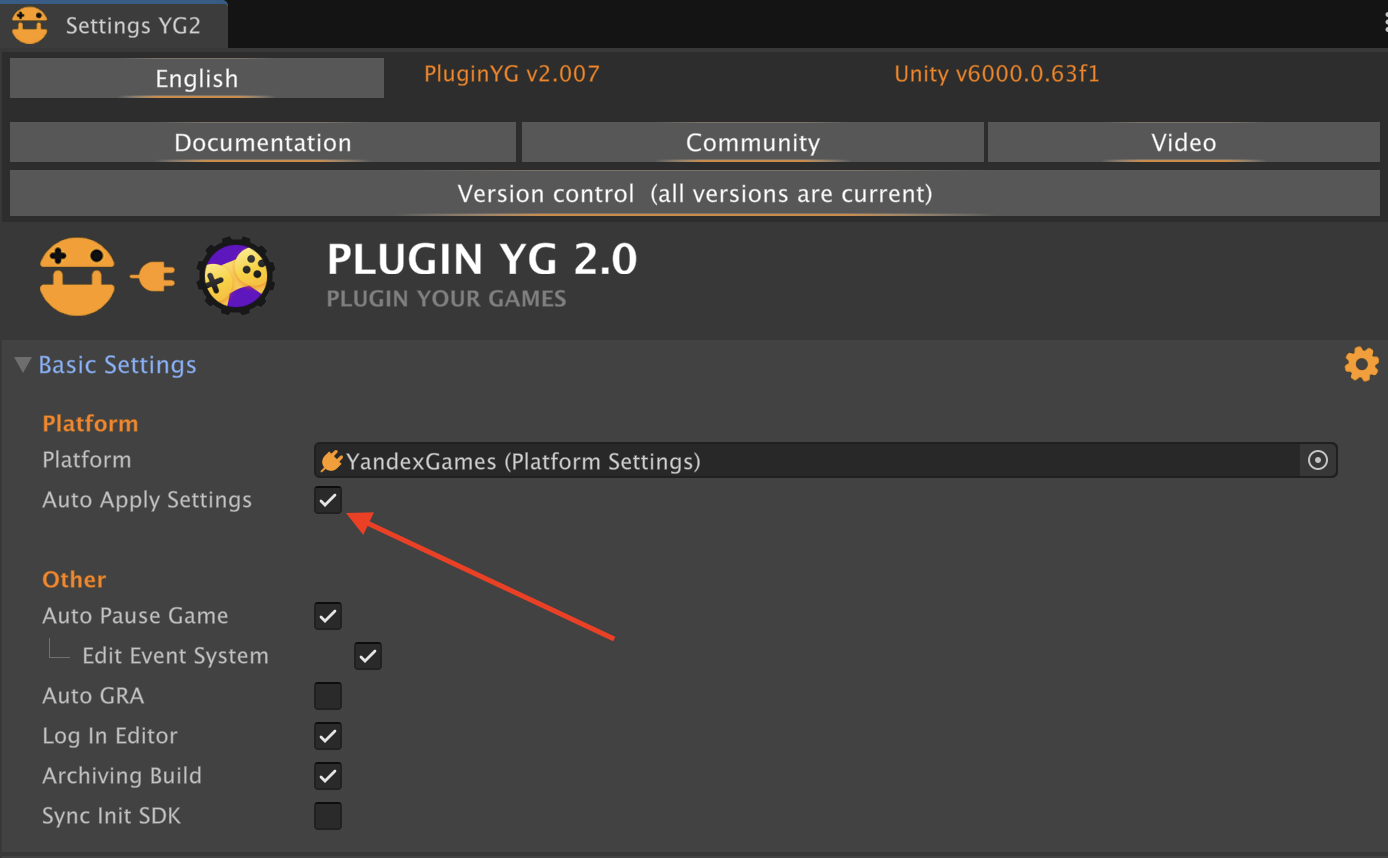This screenshot has width=1388, height=858.
Task: Open the Video button
Action: (x=1184, y=142)
